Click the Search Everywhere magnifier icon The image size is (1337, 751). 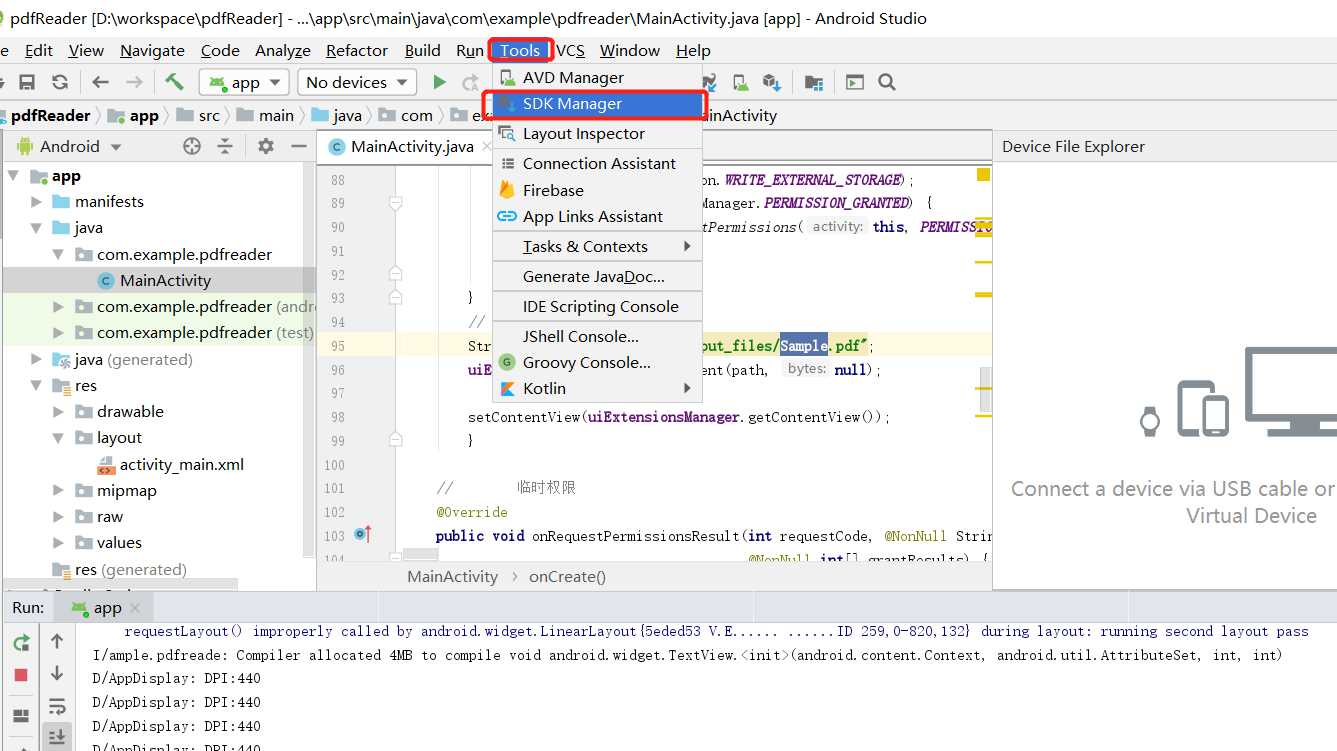pos(887,82)
